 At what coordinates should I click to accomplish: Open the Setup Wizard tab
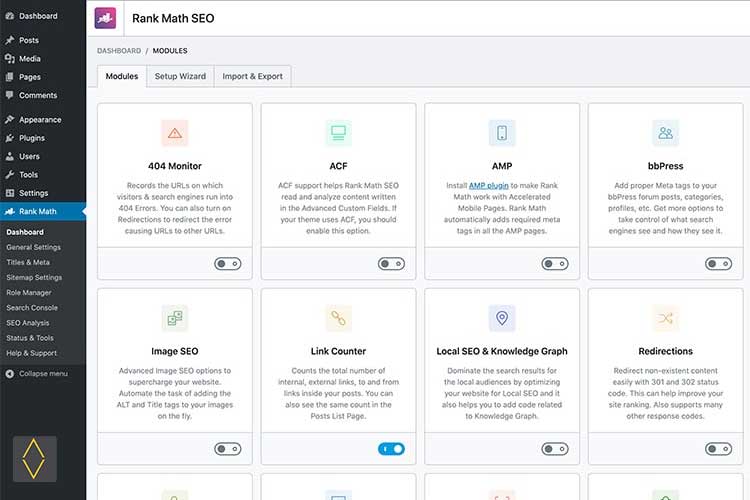pos(180,76)
